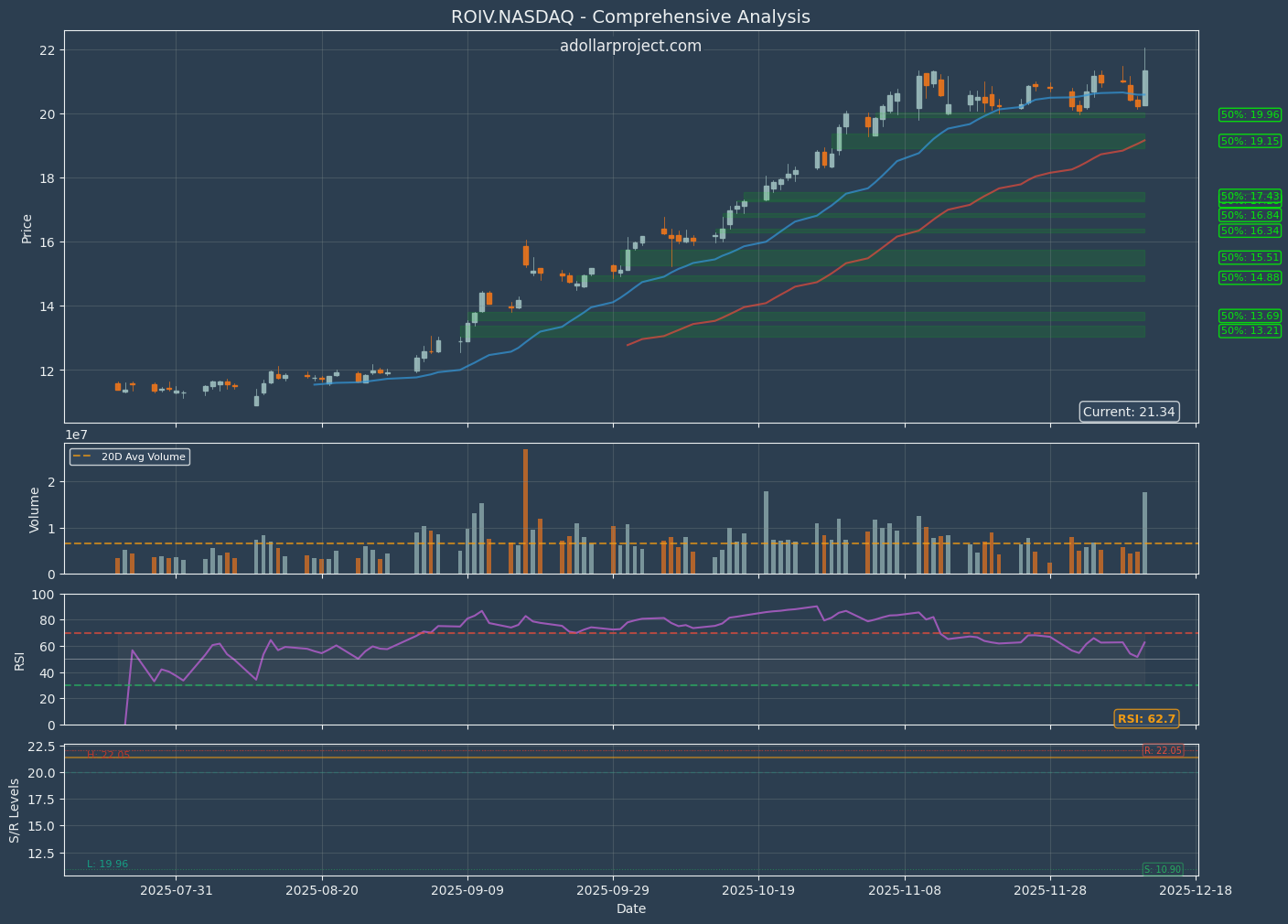Click the last volume bar on the right

point(1144,533)
